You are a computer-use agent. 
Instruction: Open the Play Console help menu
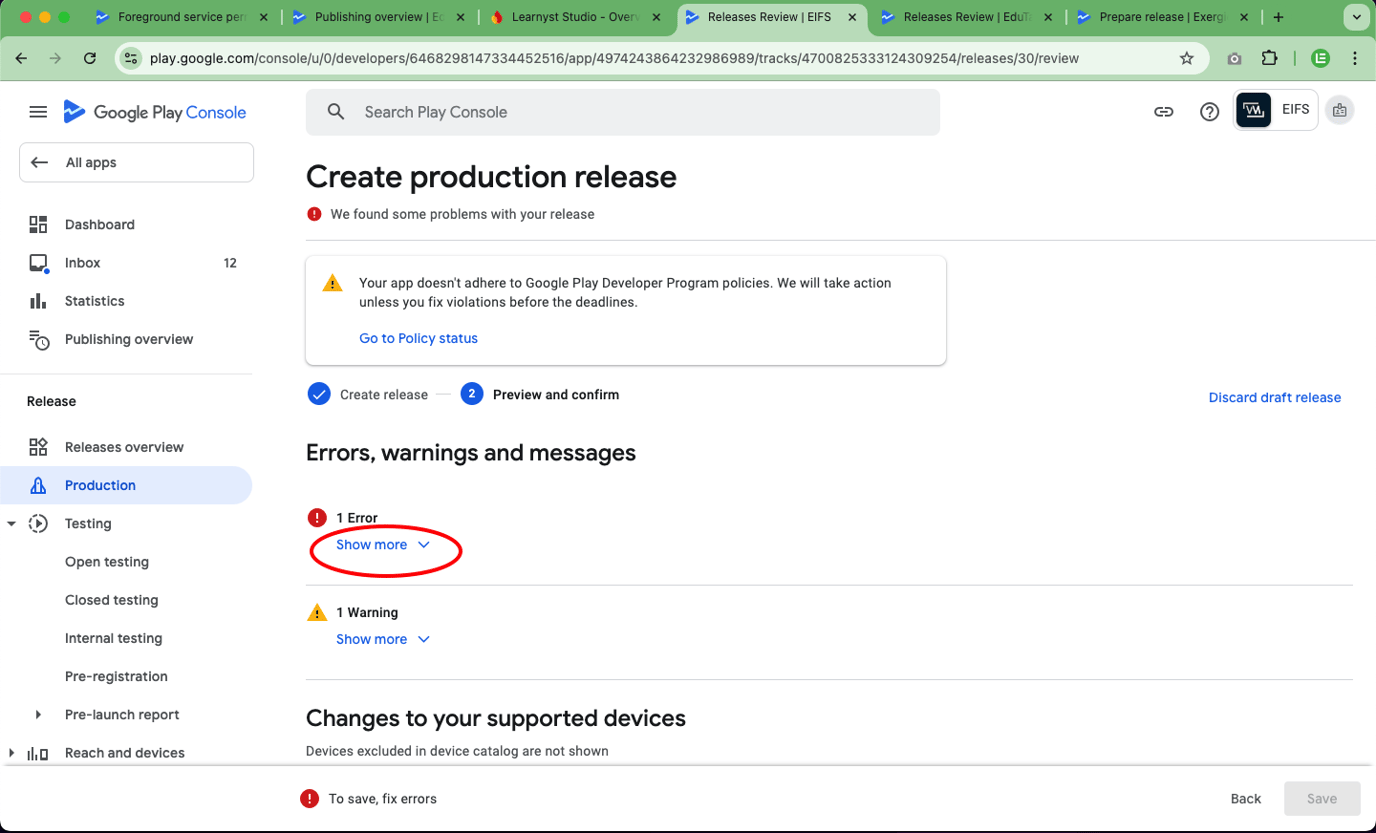pos(1209,111)
